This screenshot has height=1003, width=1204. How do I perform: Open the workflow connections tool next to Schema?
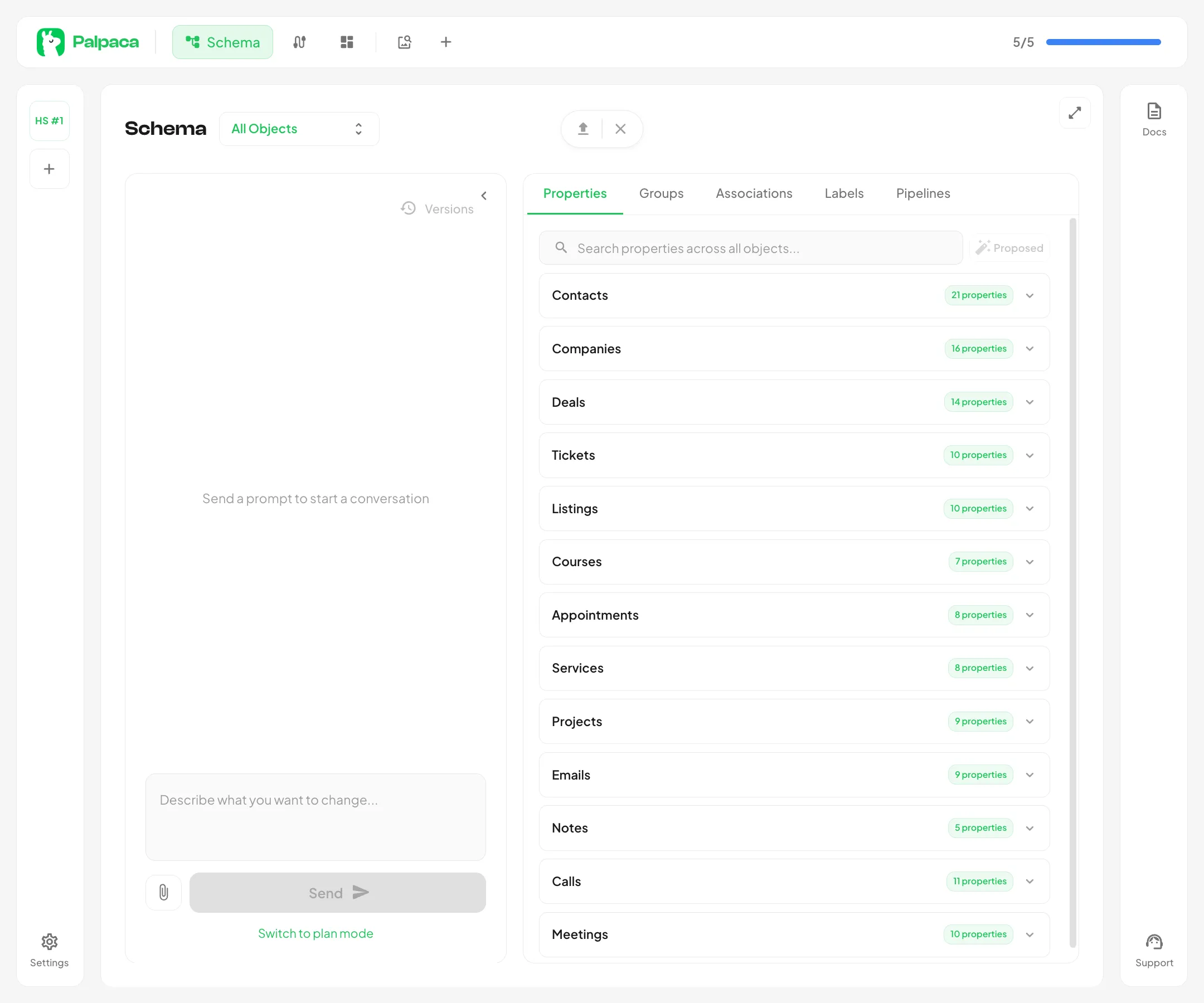click(x=299, y=42)
